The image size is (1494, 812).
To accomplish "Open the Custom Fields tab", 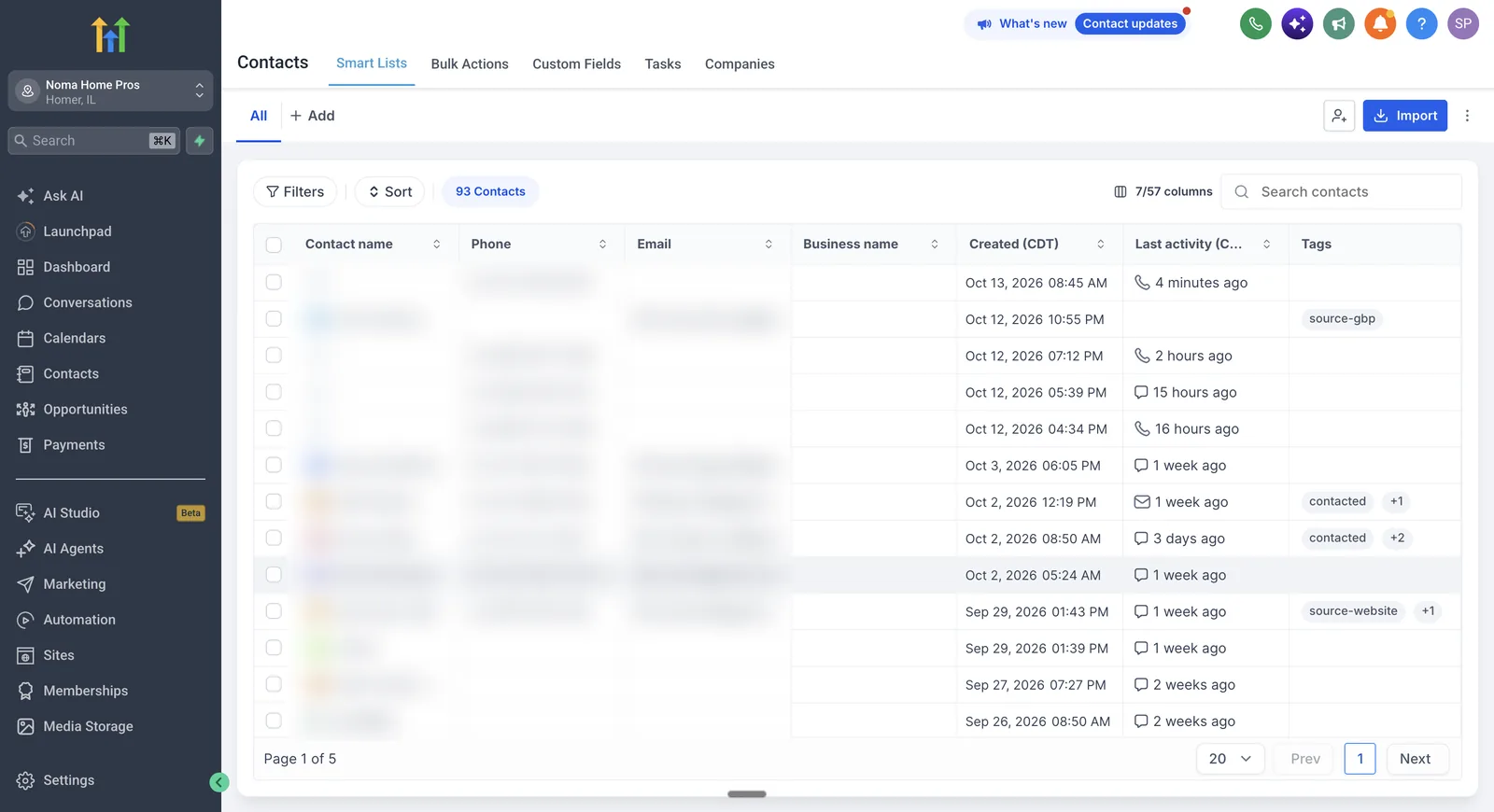I will coord(576,64).
